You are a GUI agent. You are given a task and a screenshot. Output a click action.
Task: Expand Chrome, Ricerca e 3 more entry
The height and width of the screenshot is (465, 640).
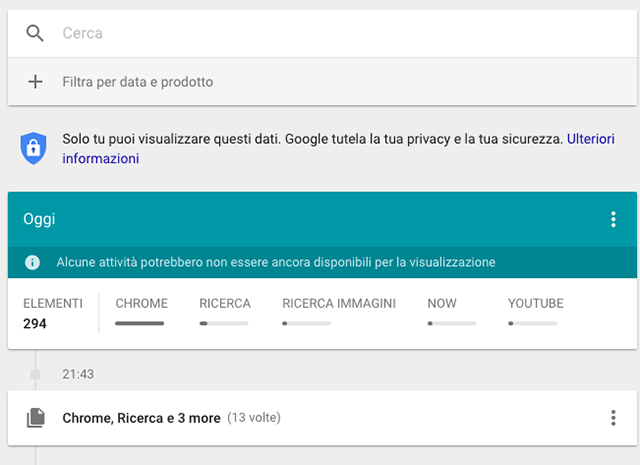click(141, 418)
